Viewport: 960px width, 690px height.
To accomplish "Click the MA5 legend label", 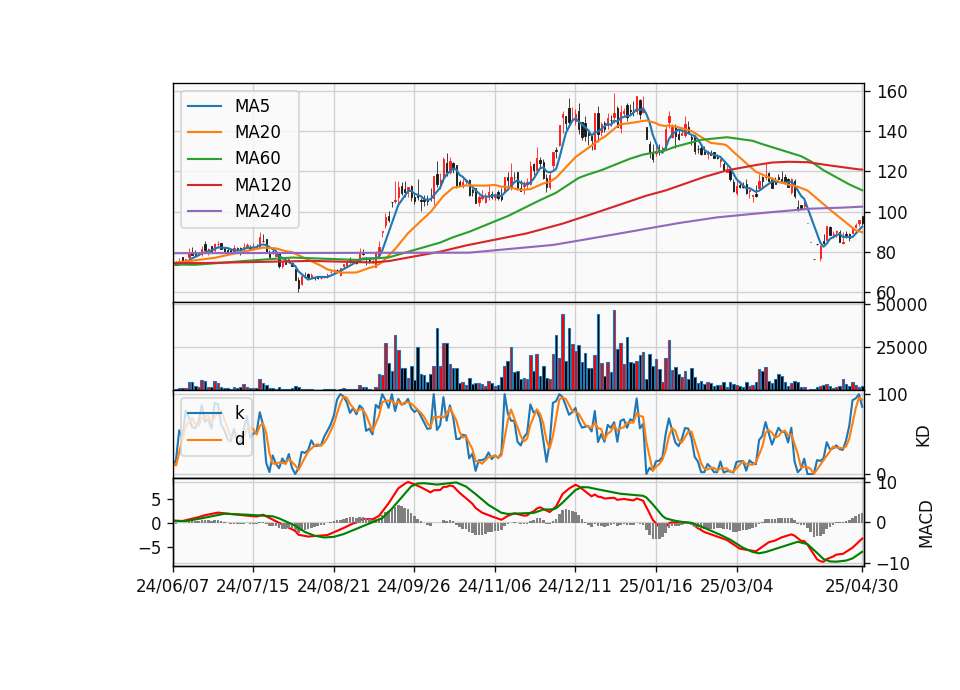I will [x=252, y=106].
